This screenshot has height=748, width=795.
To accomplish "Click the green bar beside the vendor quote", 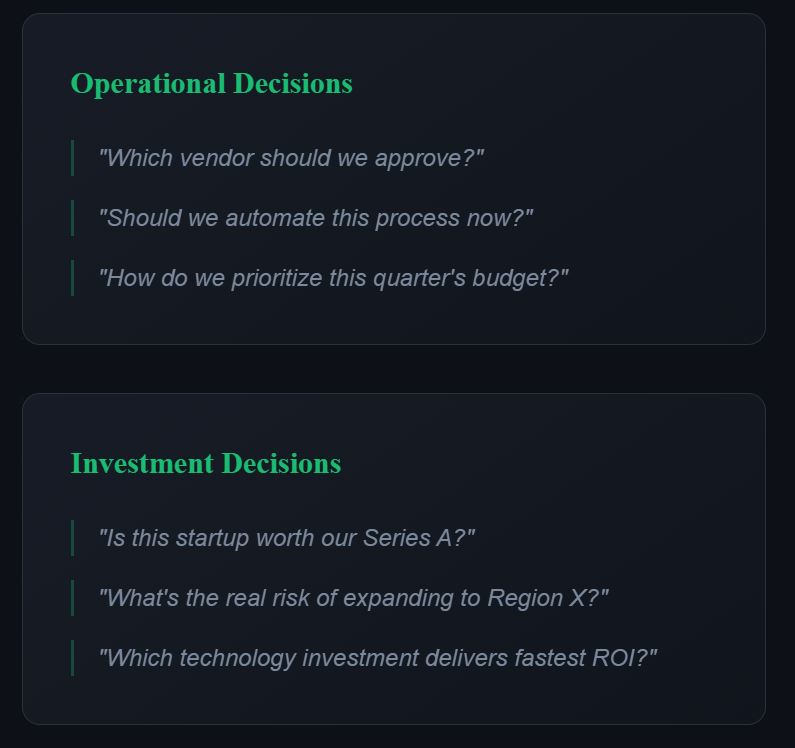I will tap(72, 158).
